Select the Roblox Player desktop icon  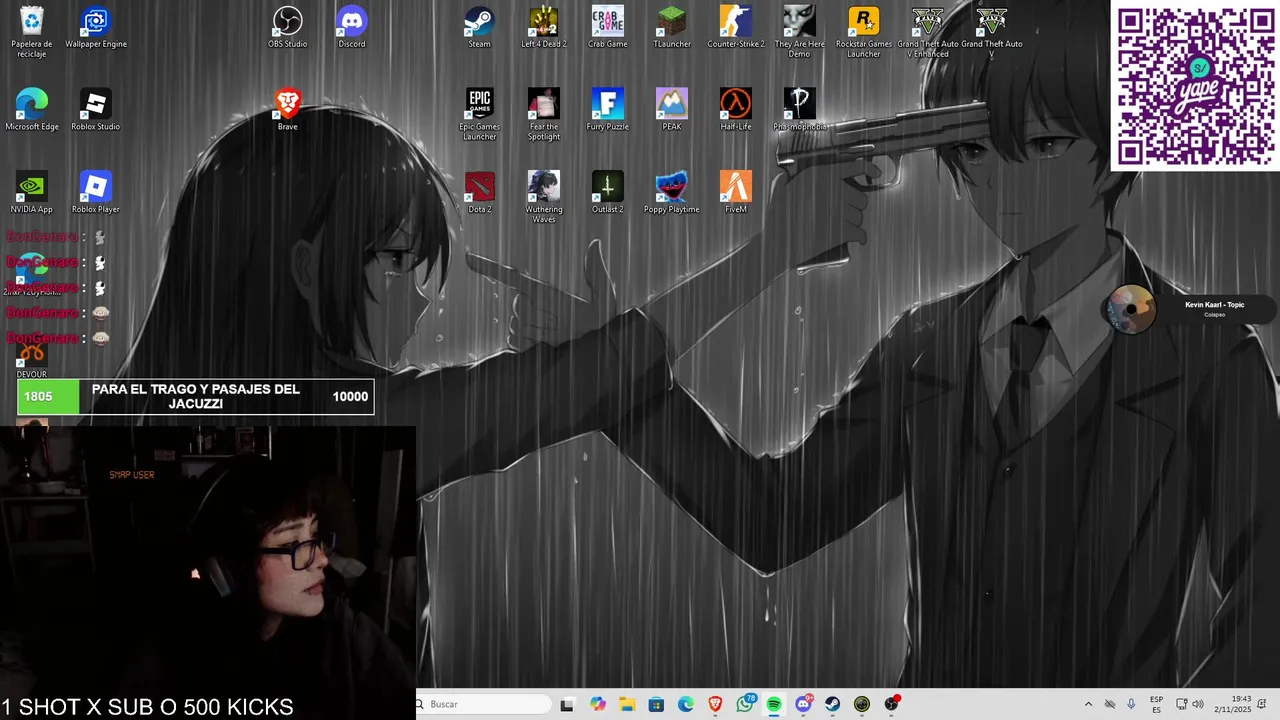pos(96,193)
